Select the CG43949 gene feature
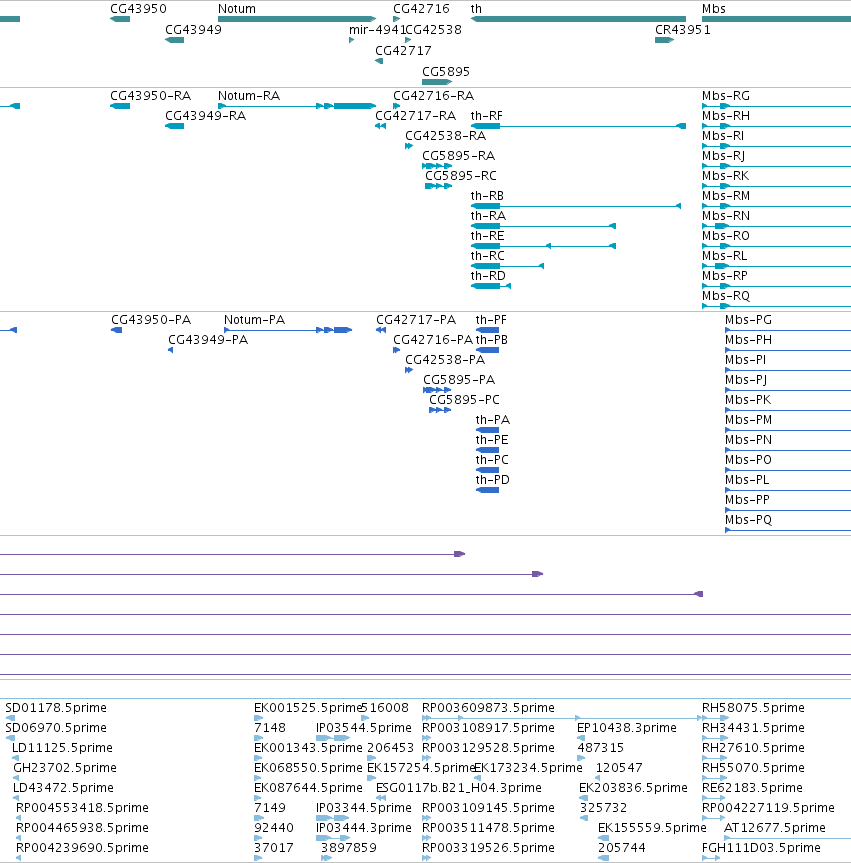The image size is (851, 863). pos(174,40)
